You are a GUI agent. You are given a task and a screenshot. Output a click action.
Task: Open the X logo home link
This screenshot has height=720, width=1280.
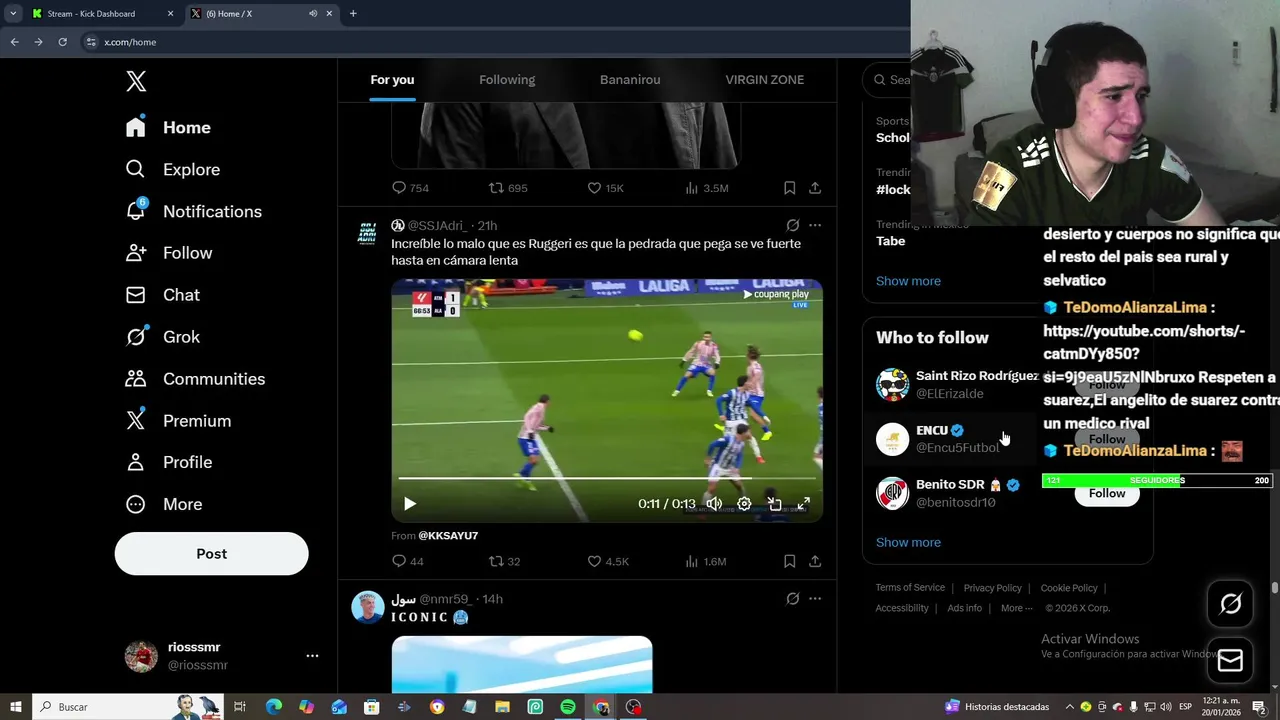[x=136, y=81]
